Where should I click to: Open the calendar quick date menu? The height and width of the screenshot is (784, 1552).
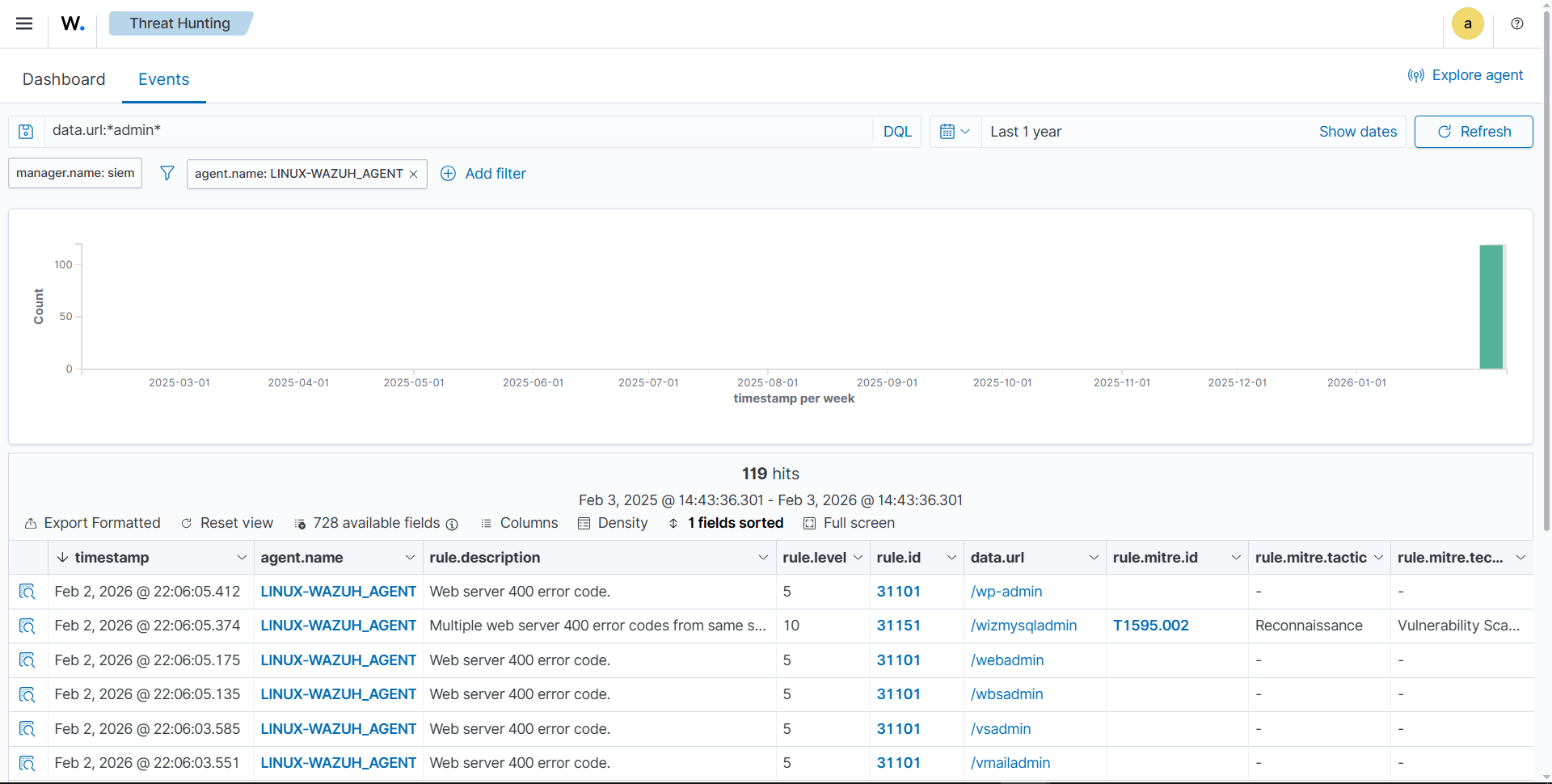coord(955,132)
